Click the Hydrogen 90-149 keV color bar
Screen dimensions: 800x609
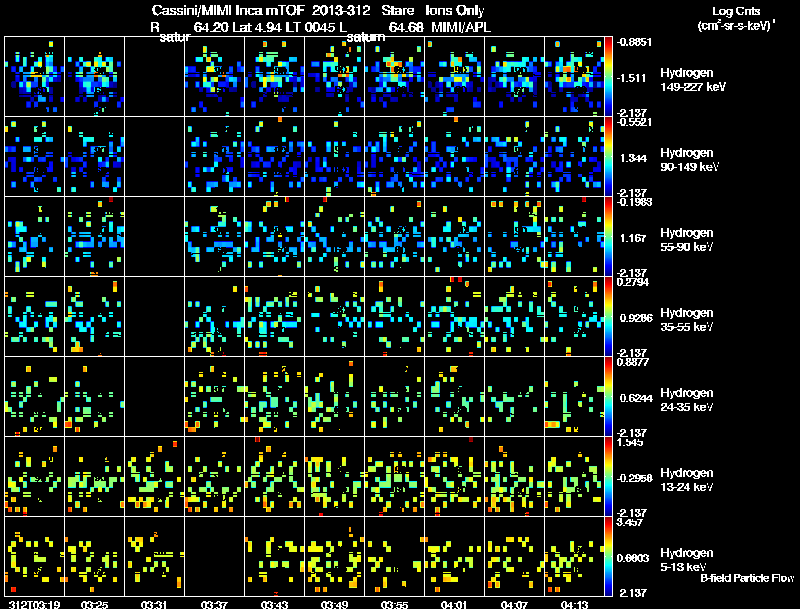608,156
